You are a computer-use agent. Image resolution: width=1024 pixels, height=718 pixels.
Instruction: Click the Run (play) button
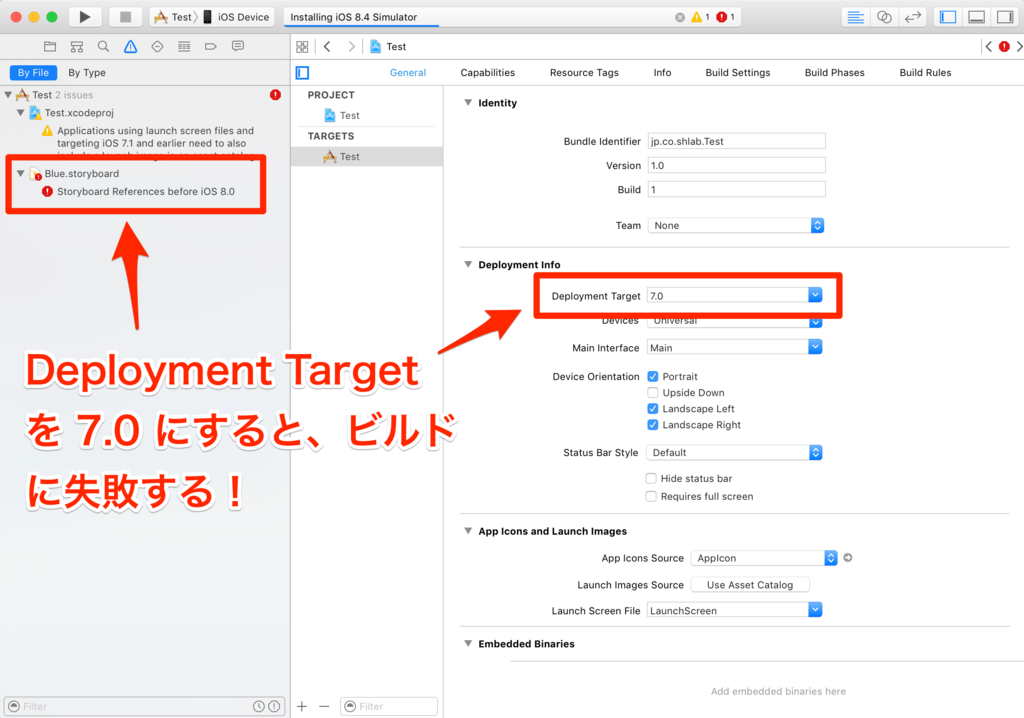click(84, 17)
